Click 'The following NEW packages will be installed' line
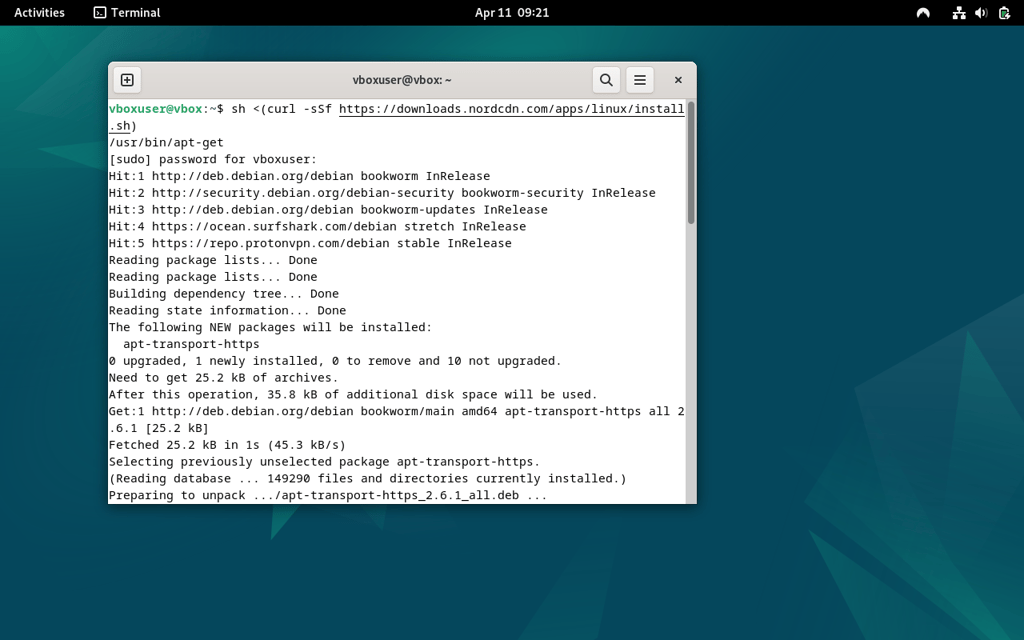1024x640 pixels. (270, 327)
